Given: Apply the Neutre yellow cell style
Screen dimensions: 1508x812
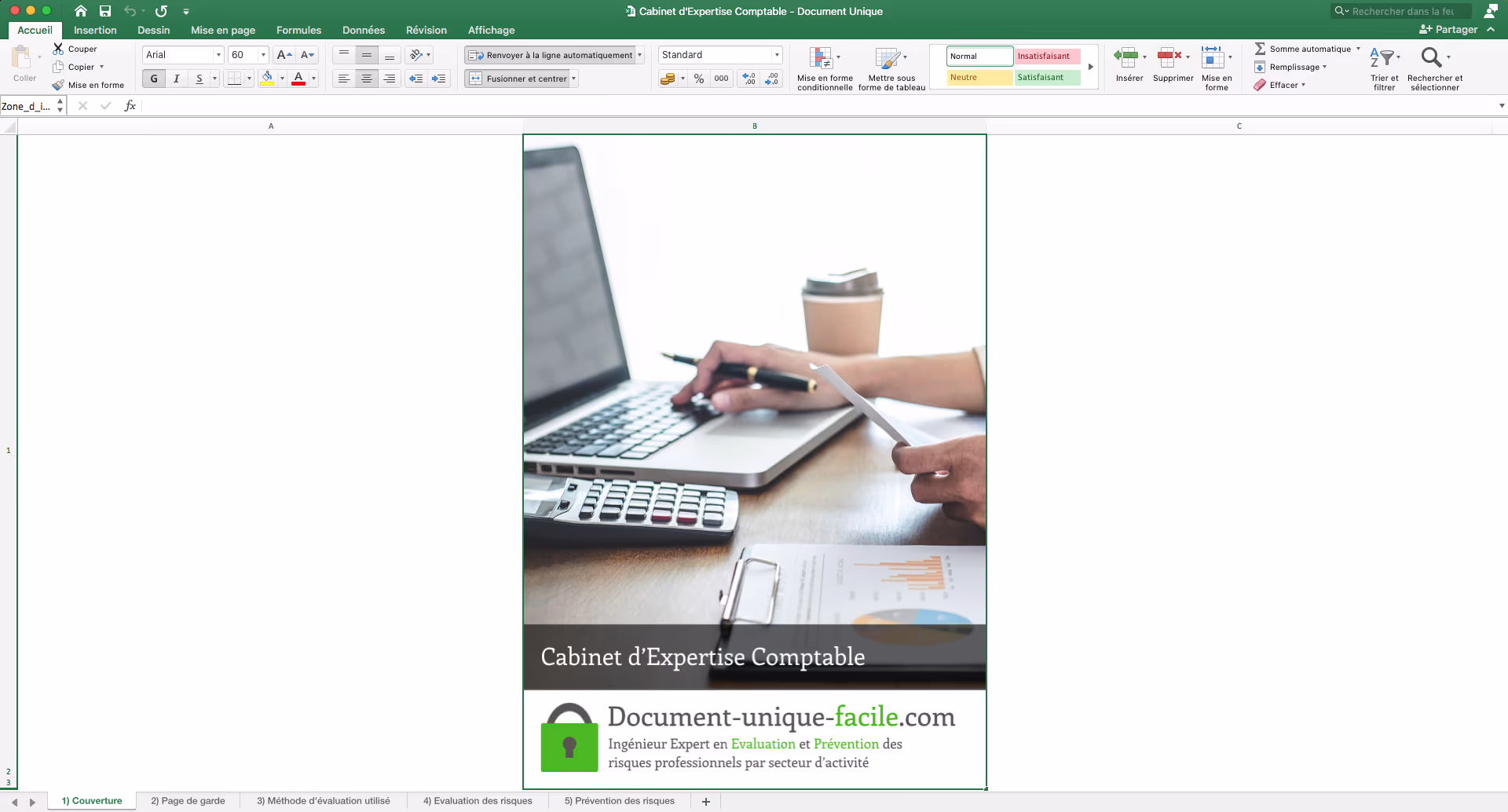Looking at the screenshot, I should 979,77.
